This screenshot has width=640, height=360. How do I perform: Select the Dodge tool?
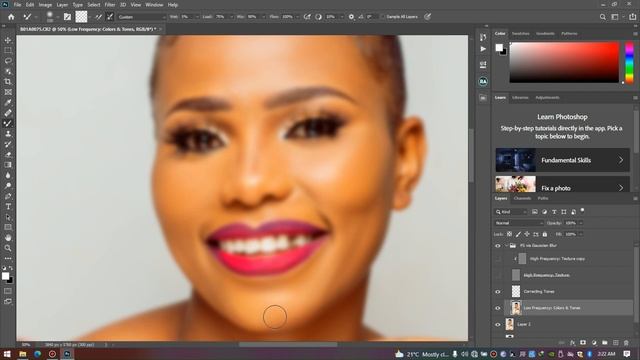click(x=8, y=186)
